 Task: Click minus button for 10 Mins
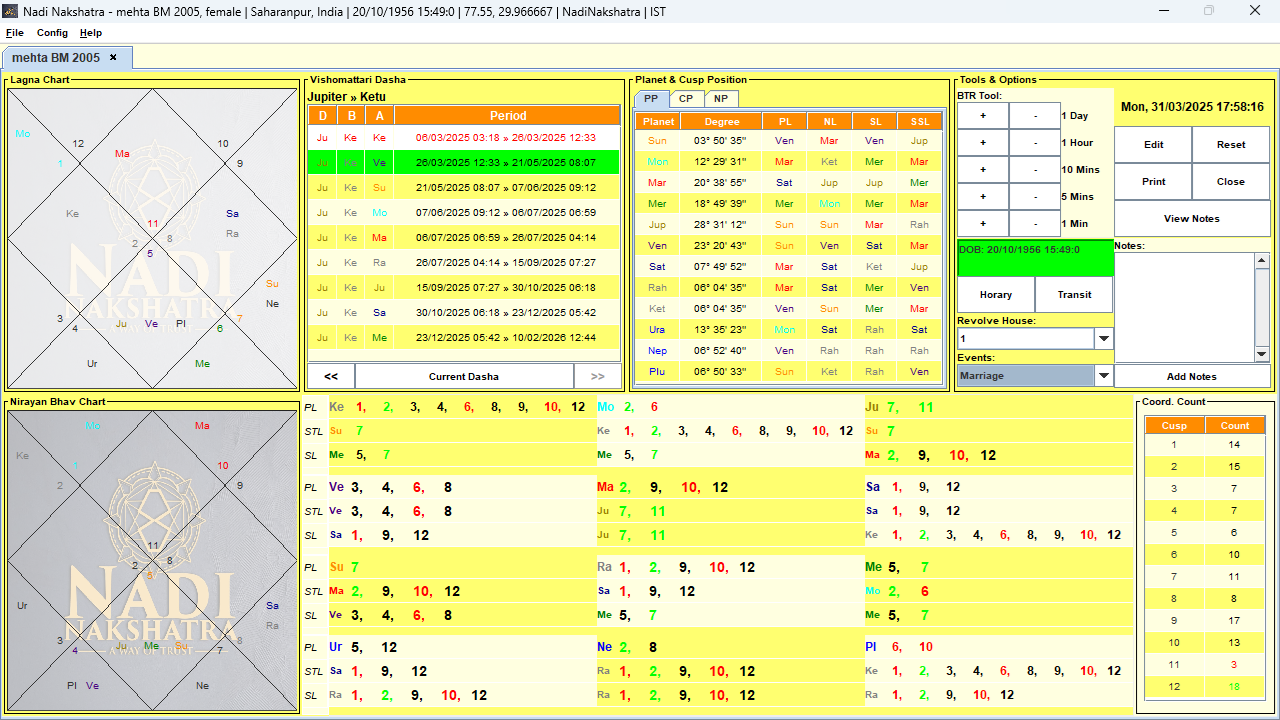pyautogui.click(x=1035, y=170)
